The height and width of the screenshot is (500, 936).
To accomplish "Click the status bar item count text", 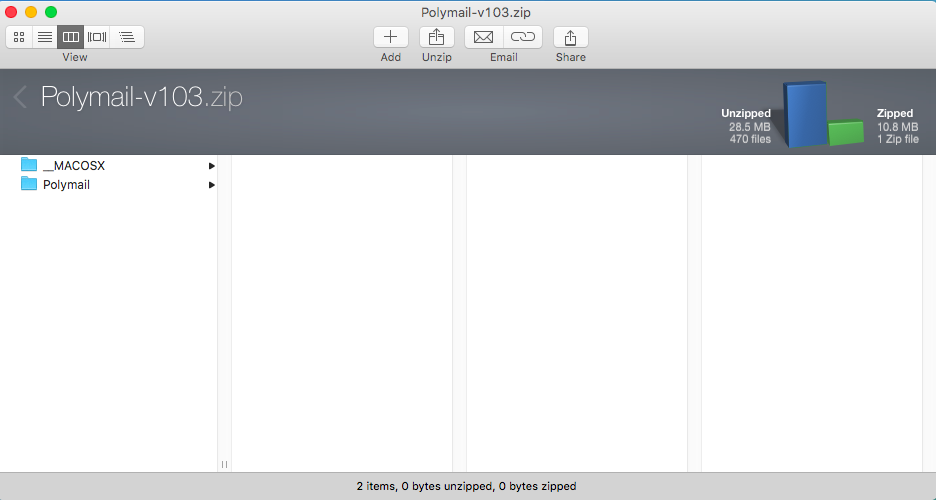I will 466,486.
